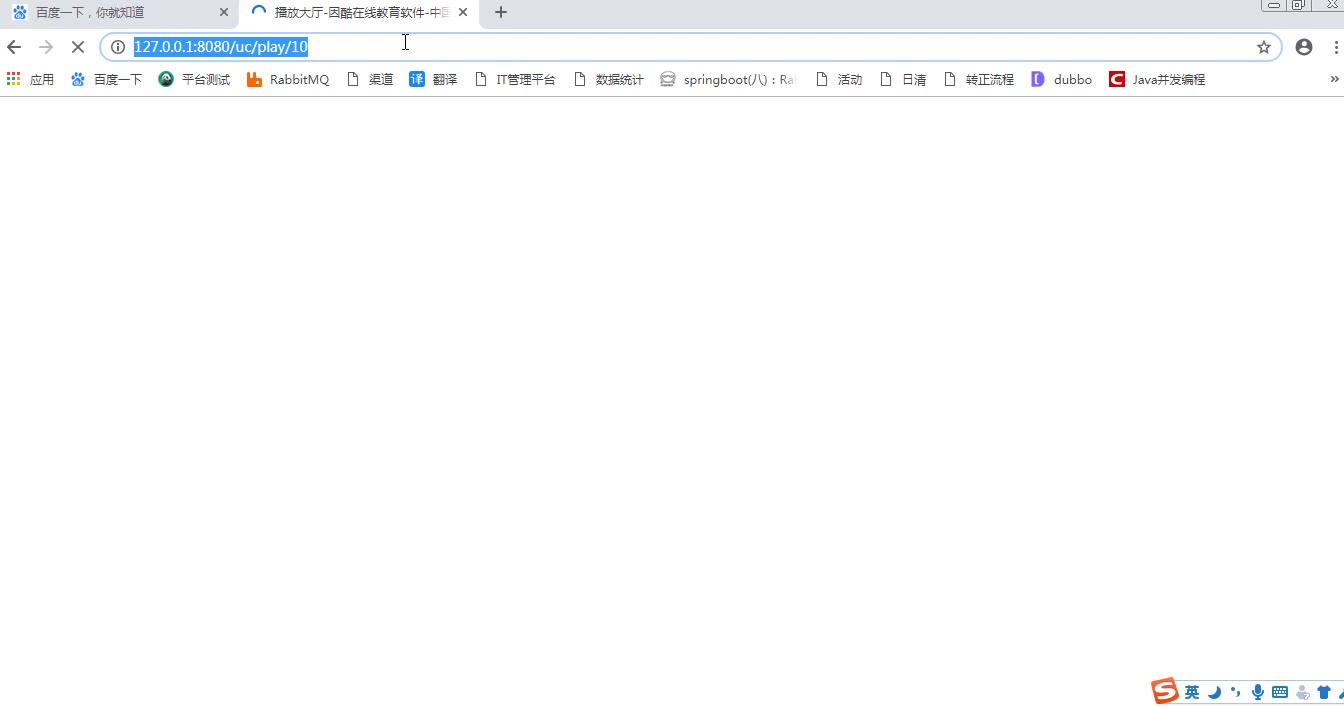Open the 翻译 bookmark
Screen dimensions: 1344x708
[x=434, y=79]
